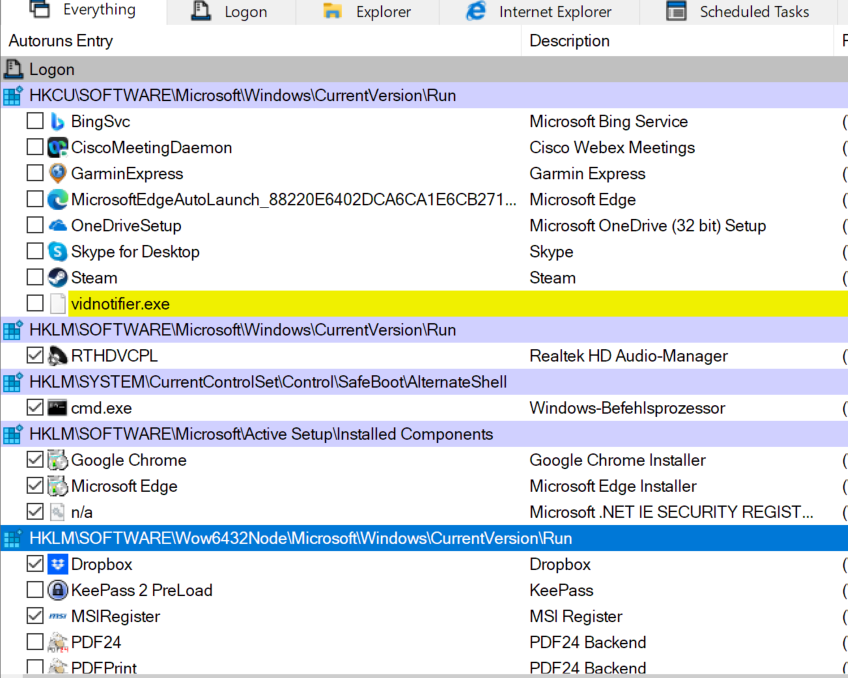Click the Microsoft Edge icon beside MicrosoftEdgeAutoLaunch
Image resolution: width=848 pixels, height=678 pixels.
click(57, 200)
